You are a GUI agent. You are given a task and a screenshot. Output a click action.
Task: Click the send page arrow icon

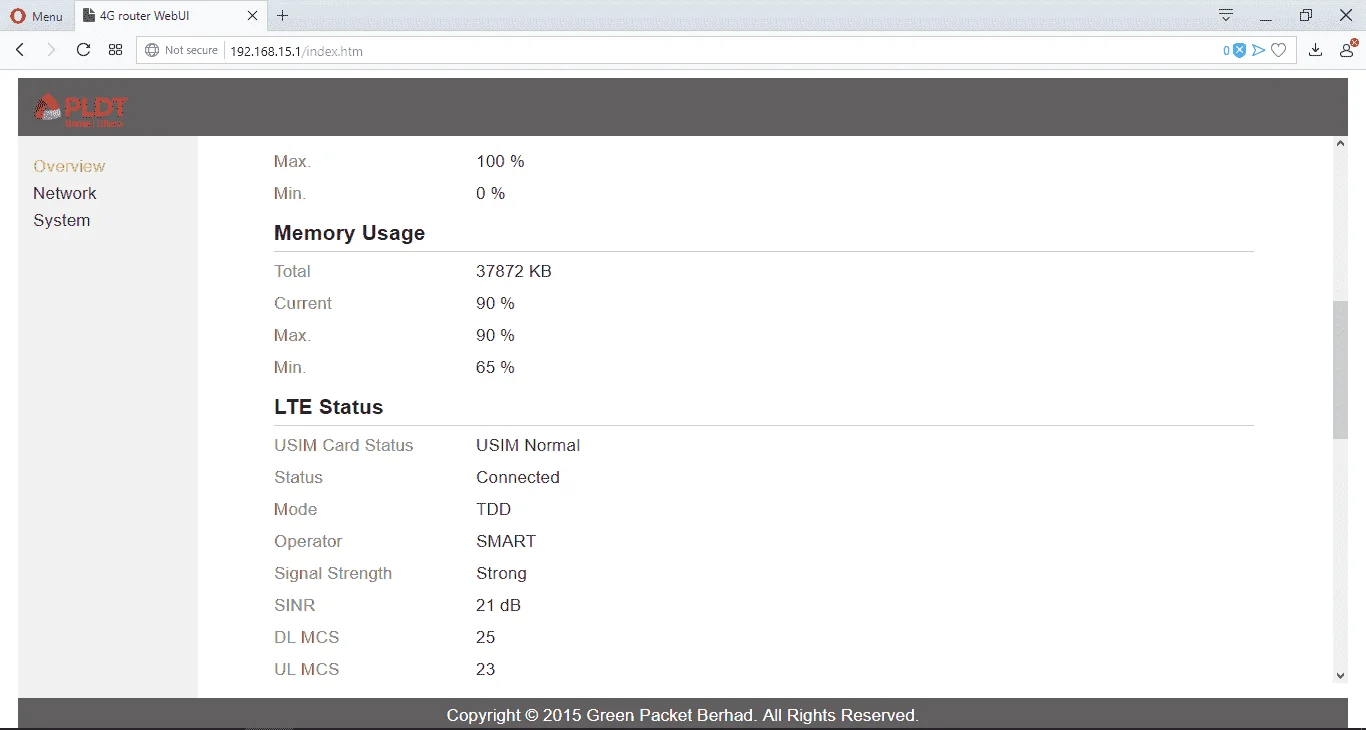pos(1259,50)
